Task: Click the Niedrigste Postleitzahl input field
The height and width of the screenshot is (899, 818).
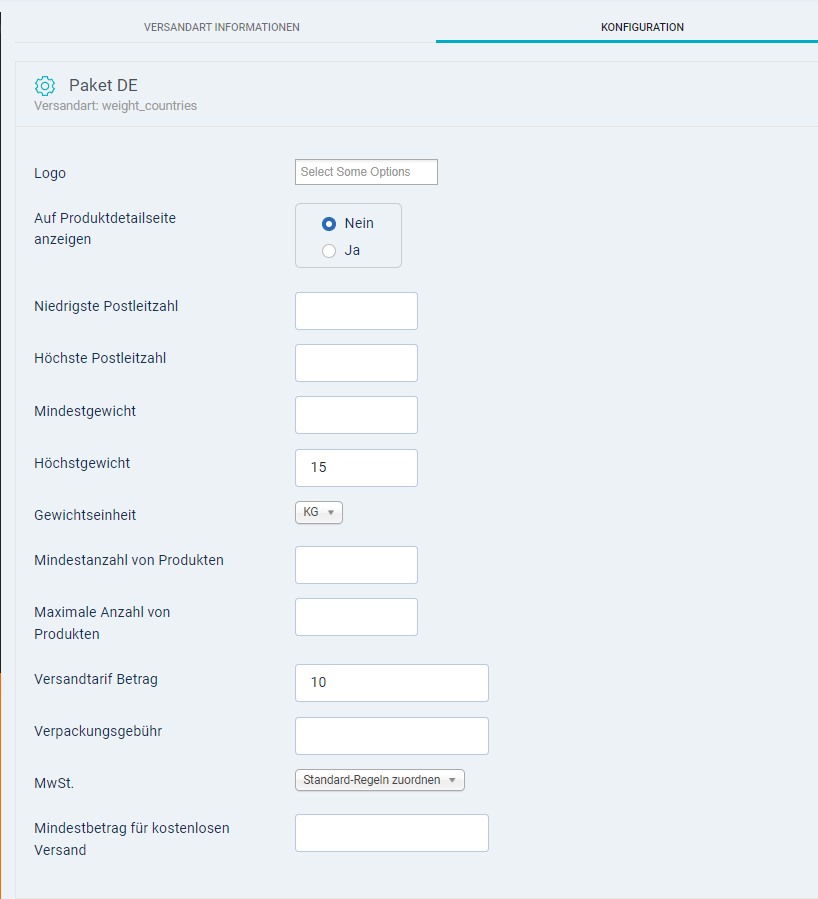Action: coord(356,311)
